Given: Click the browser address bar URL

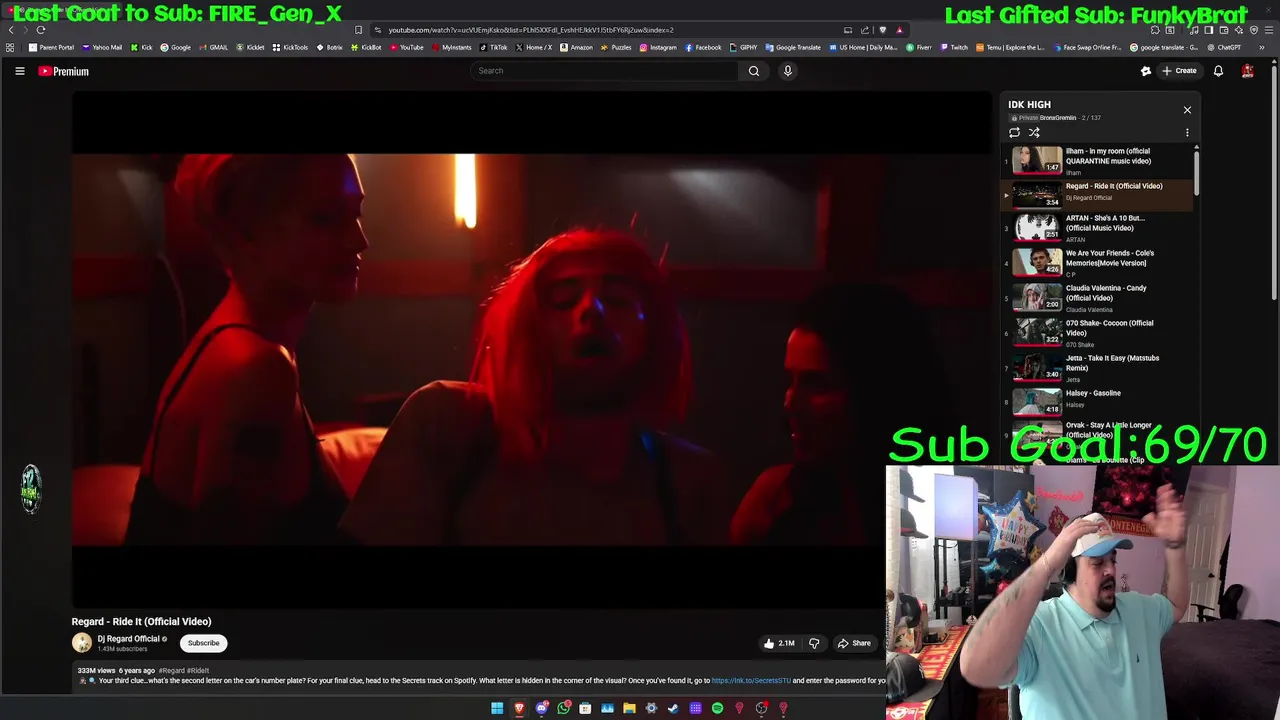Looking at the screenshot, I should point(531,30).
